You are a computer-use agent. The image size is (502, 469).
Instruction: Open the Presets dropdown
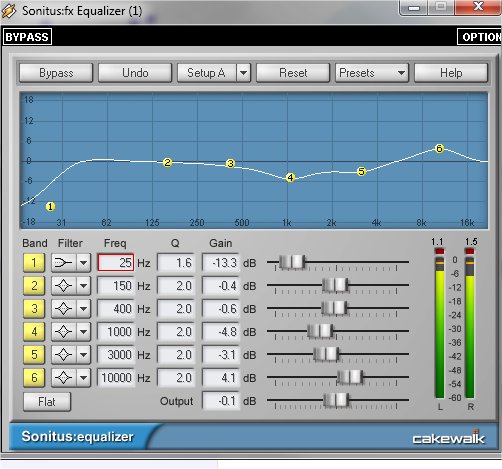click(372, 73)
